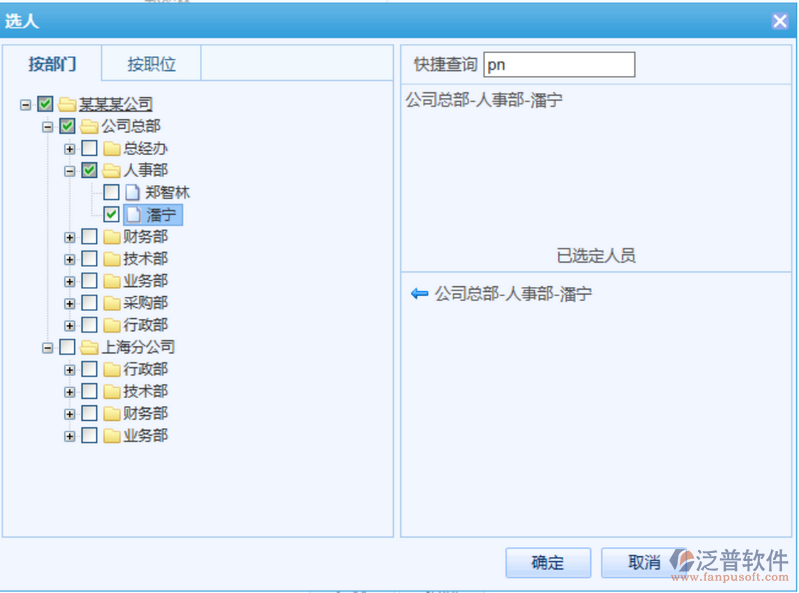Image resolution: width=799 pixels, height=593 pixels.
Task: Uncheck the 公司总部 checkbox
Action: pos(67,126)
